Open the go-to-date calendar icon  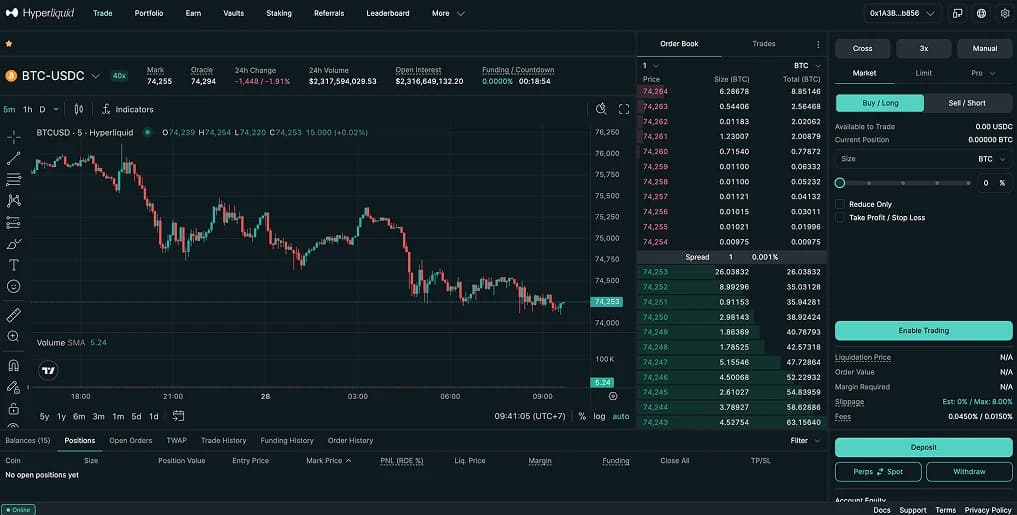click(178, 416)
